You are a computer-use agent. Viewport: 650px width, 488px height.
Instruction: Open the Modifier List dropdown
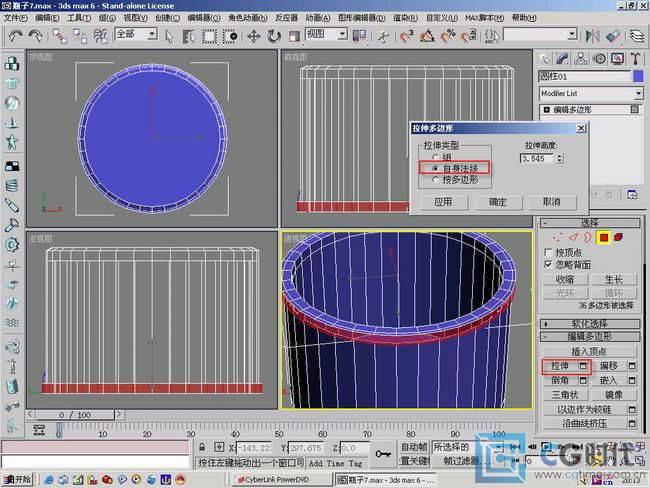click(x=638, y=93)
